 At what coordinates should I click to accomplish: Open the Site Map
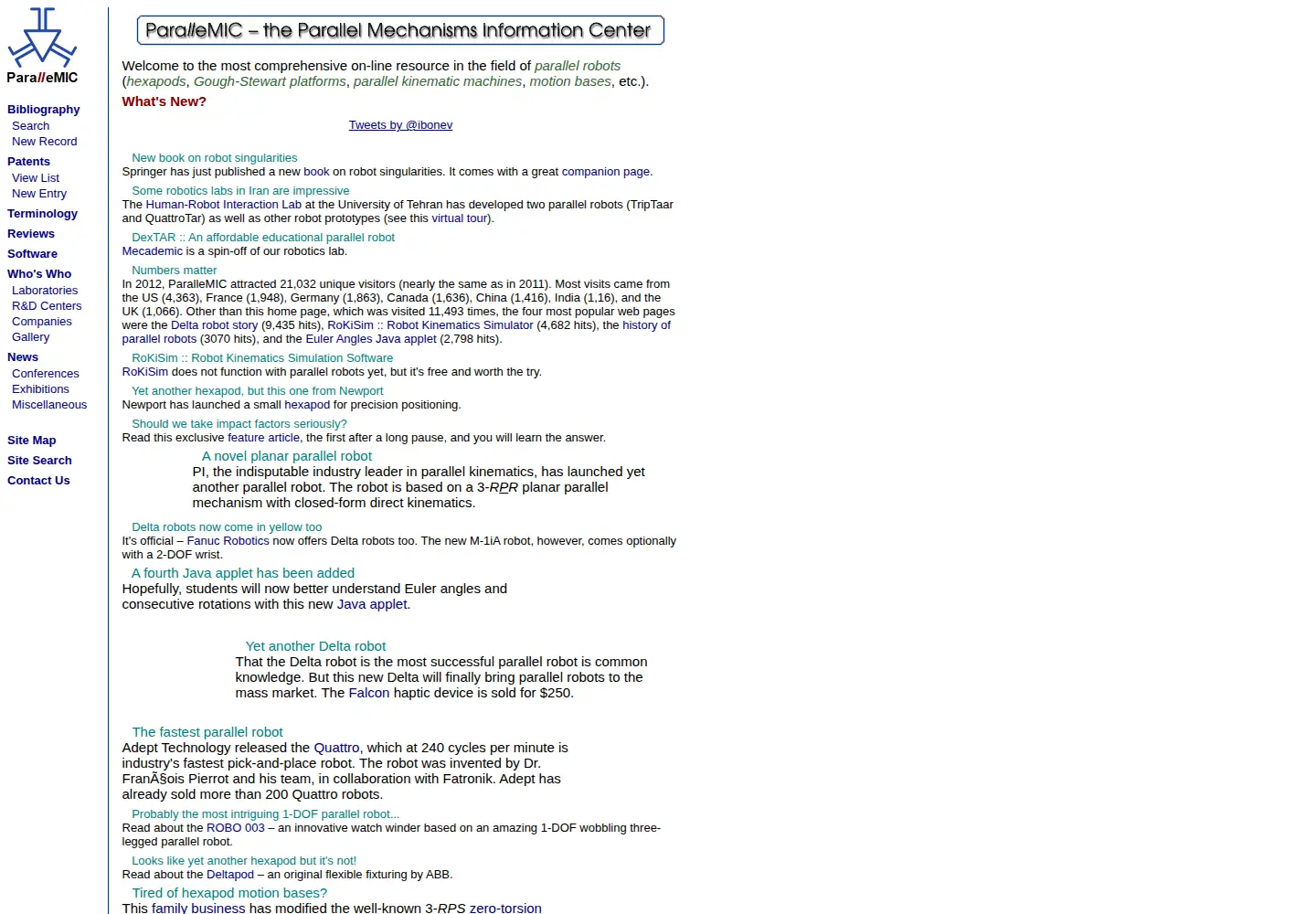click(x=32, y=441)
